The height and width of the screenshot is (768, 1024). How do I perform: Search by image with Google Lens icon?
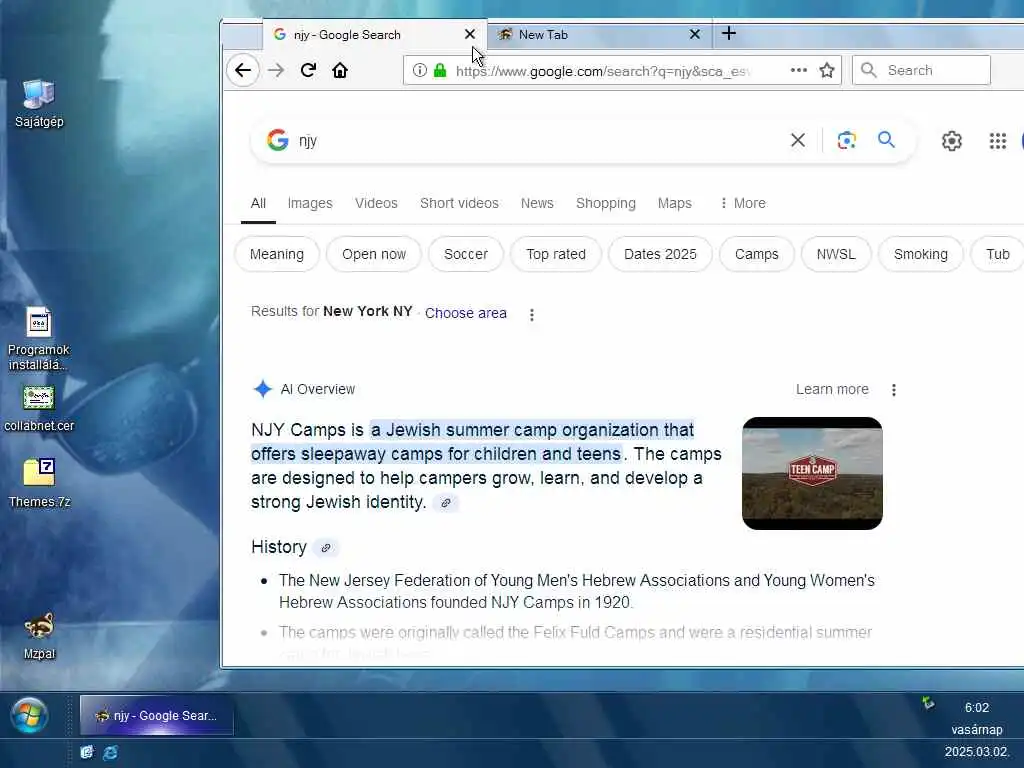pos(846,140)
